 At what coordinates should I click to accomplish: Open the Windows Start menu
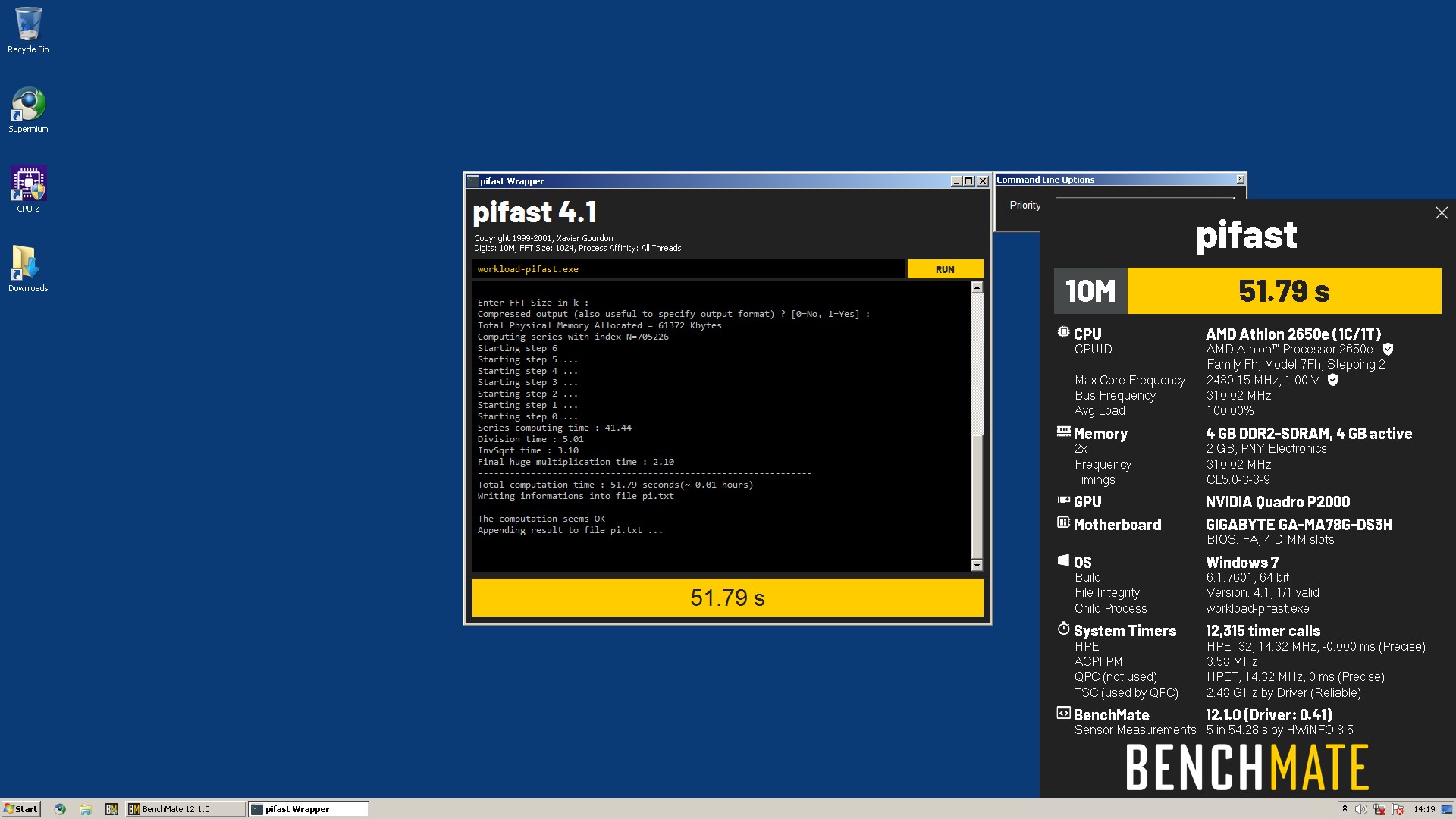coord(20,809)
